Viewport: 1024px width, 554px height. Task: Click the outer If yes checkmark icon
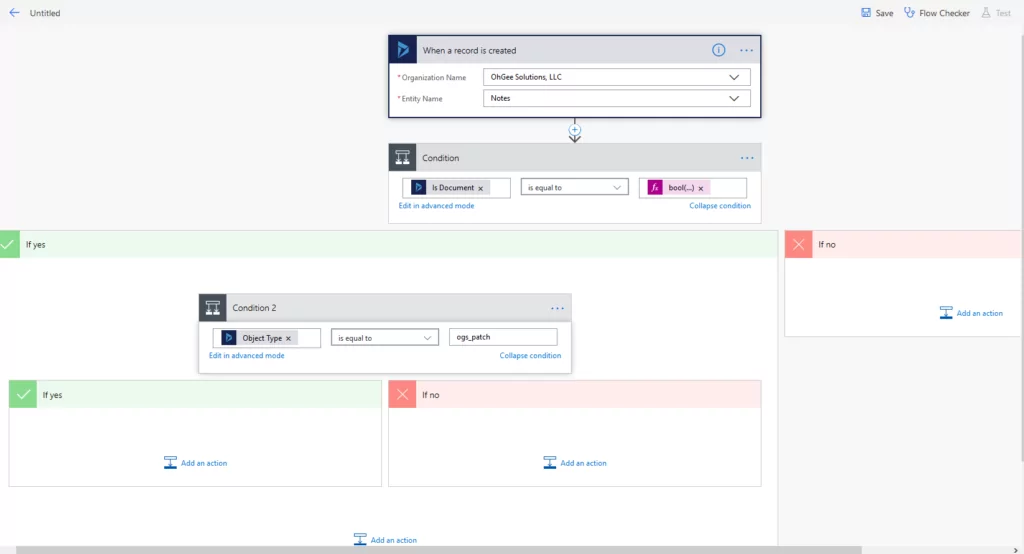9,244
